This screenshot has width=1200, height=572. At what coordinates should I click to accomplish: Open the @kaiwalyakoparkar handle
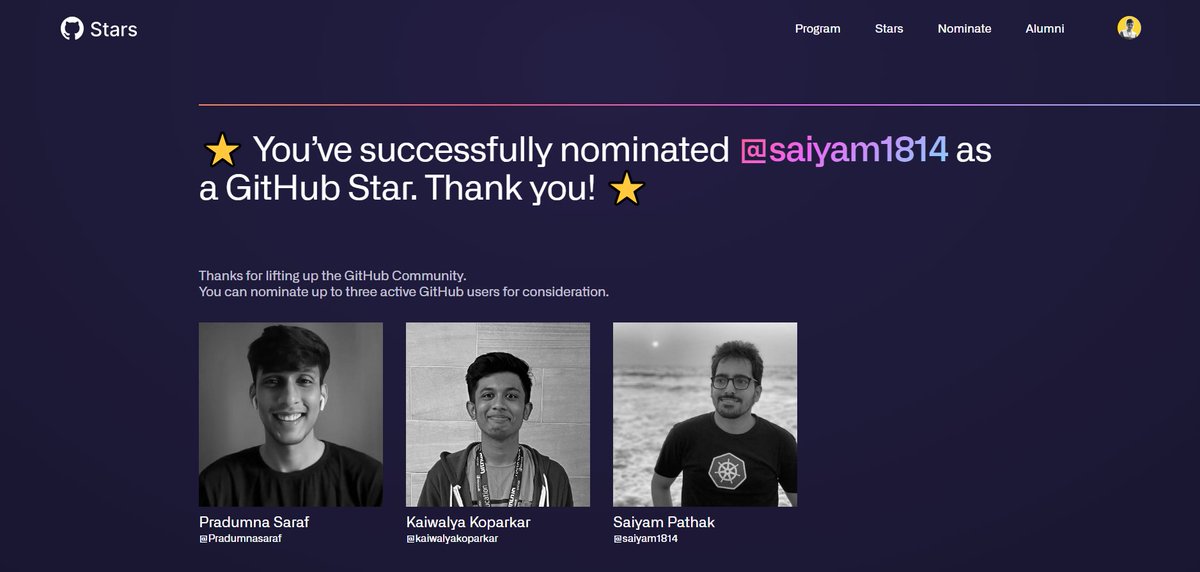pyautogui.click(x=452, y=539)
